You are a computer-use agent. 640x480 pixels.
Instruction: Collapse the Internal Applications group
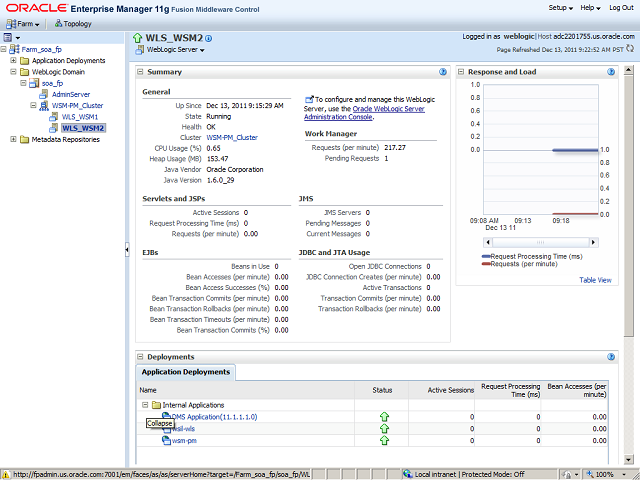[146, 404]
